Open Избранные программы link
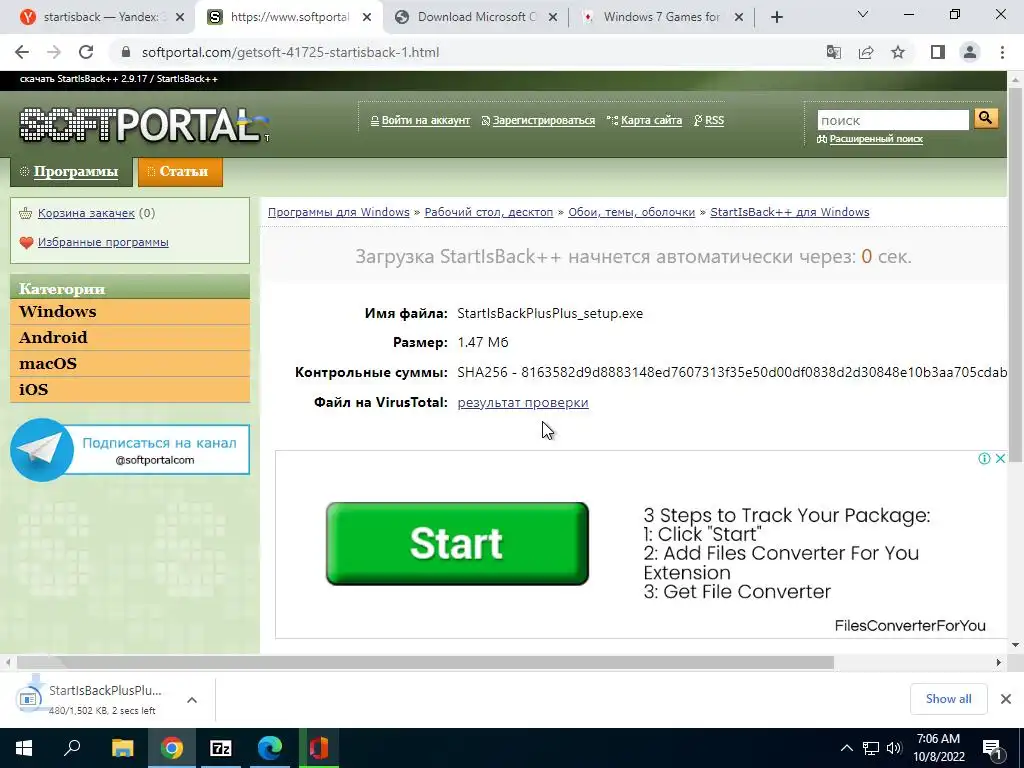 pyautogui.click(x=103, y=242)
